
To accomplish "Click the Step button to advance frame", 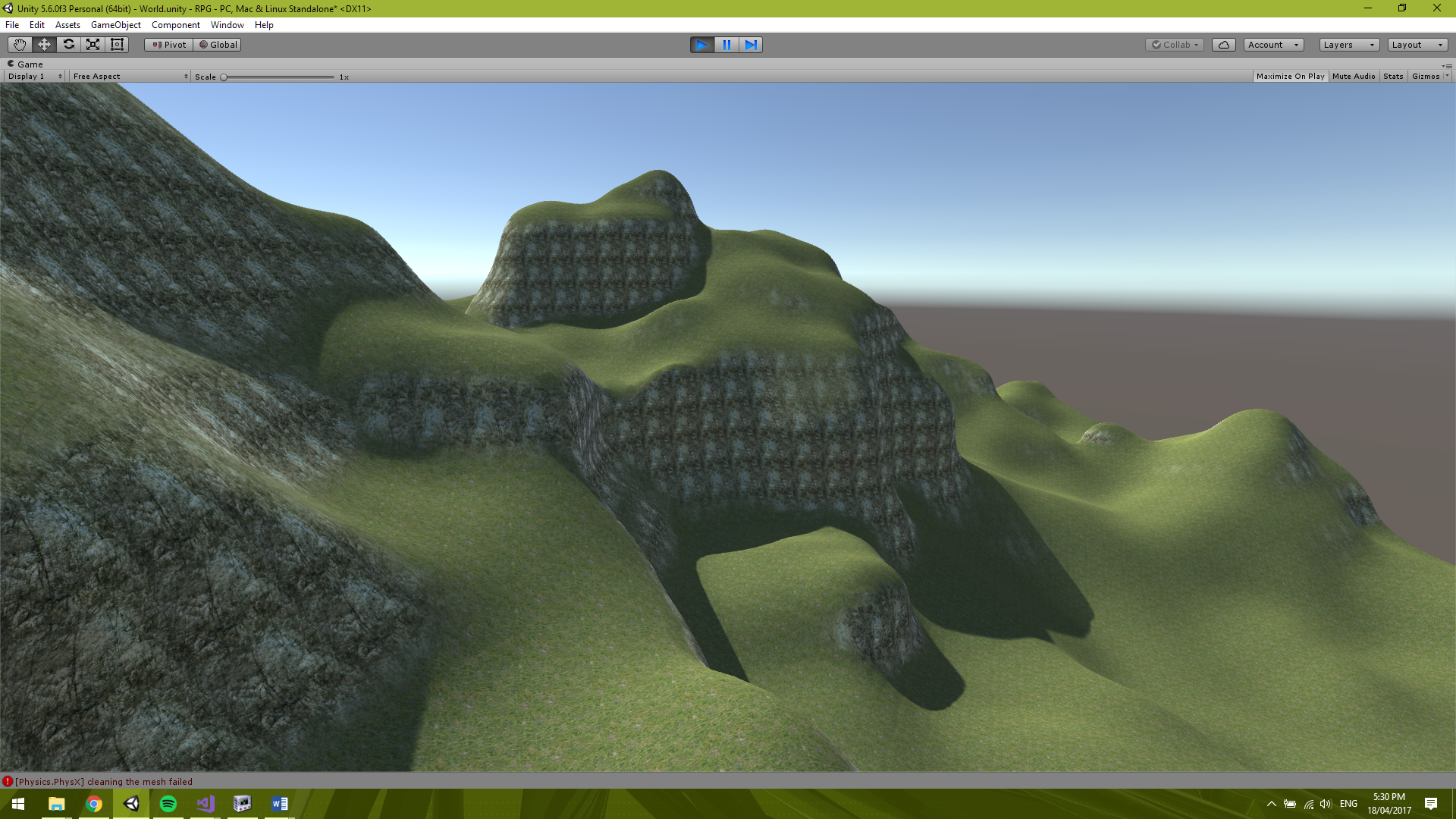I will point(750,44).
